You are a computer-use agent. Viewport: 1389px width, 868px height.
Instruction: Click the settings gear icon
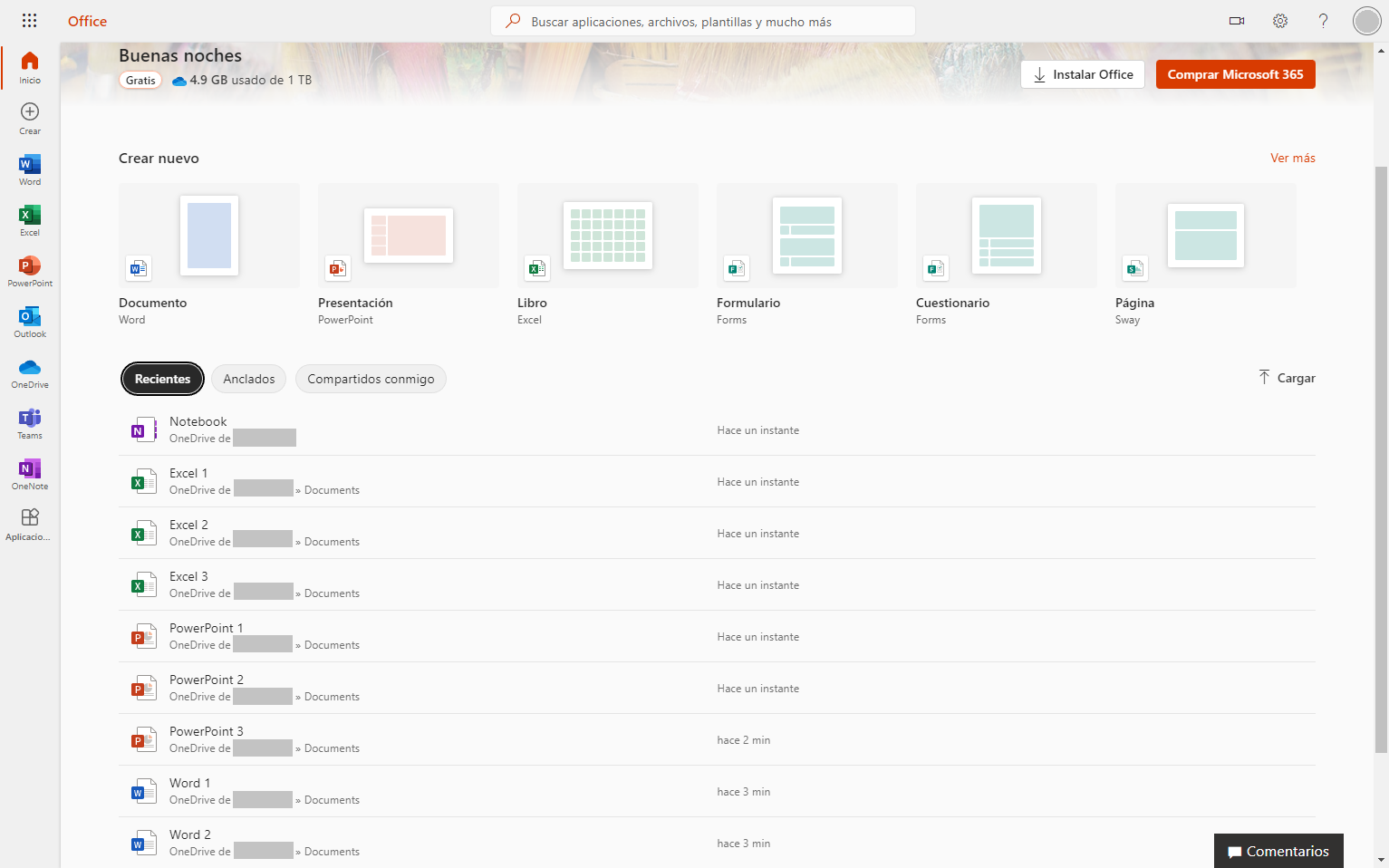click(1279, 21)
